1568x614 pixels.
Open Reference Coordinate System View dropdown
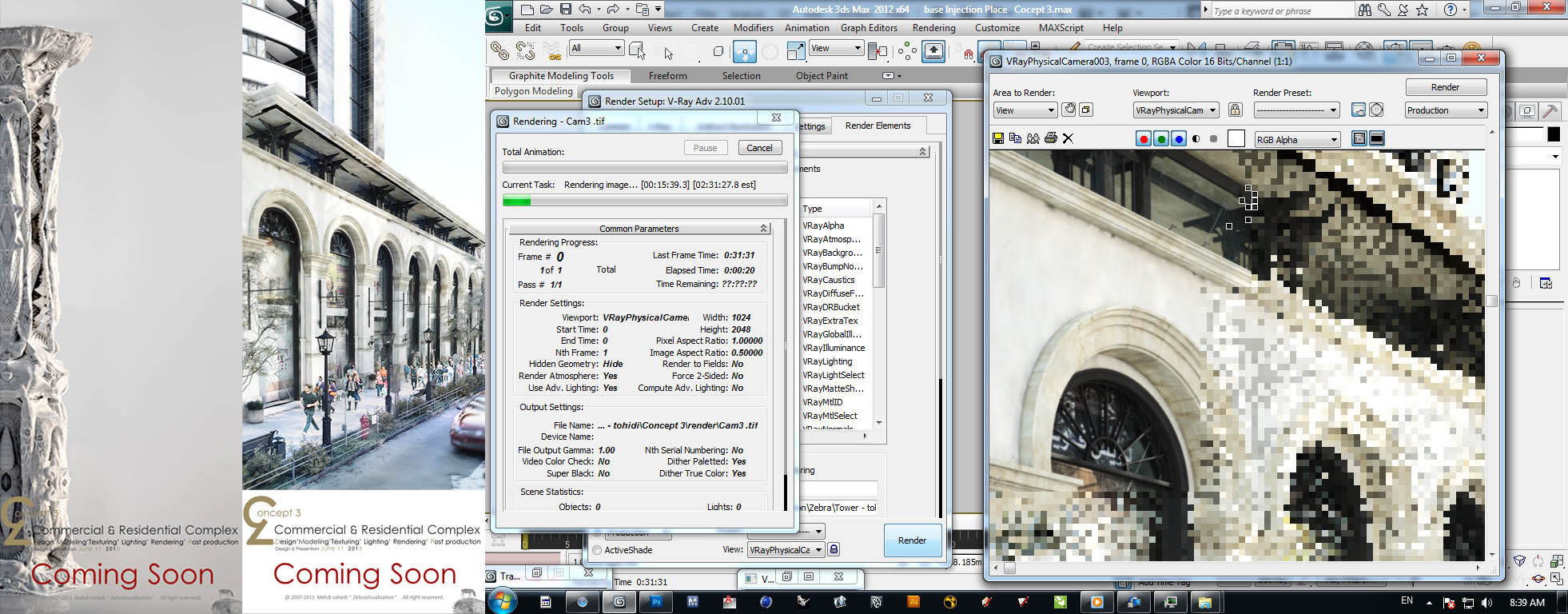point(836,48)
